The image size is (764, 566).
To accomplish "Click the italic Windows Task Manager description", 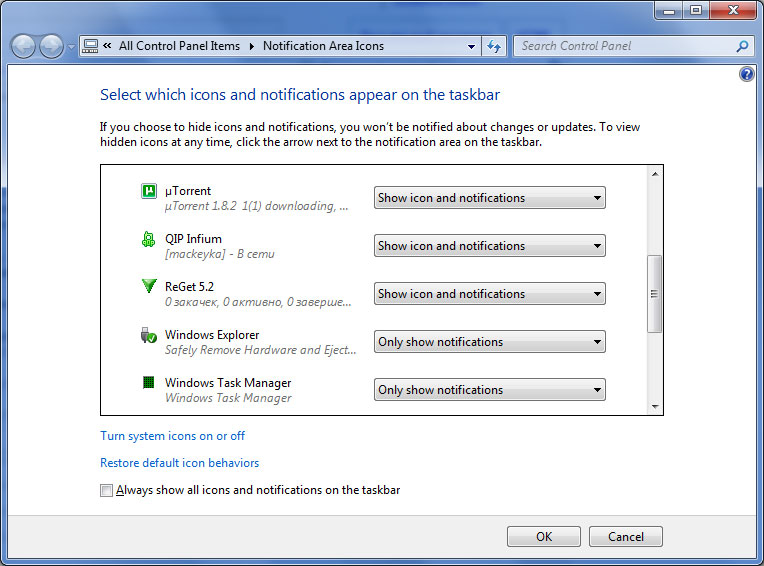I will [x=228, y=398].
